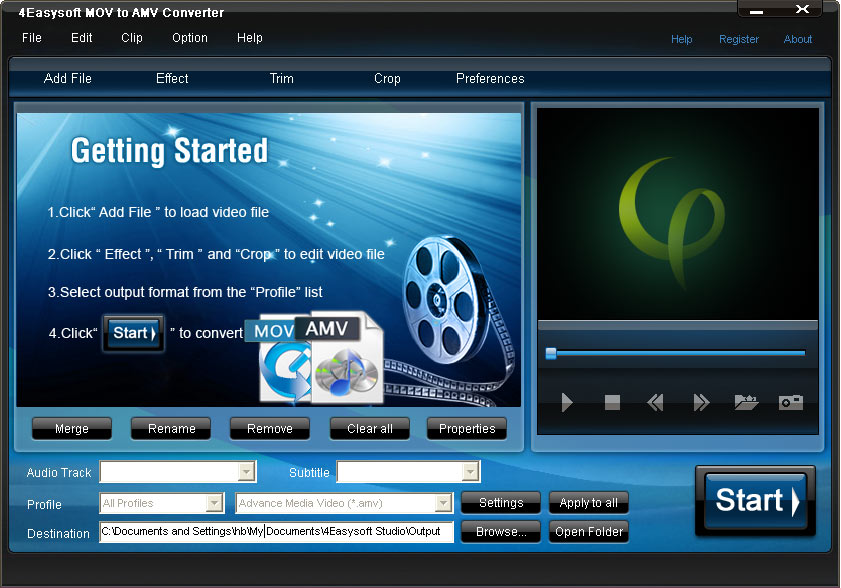Open the Subtitle dropdown
The width and height of the screenshot is (841, 588).
(x=469, y=471)
